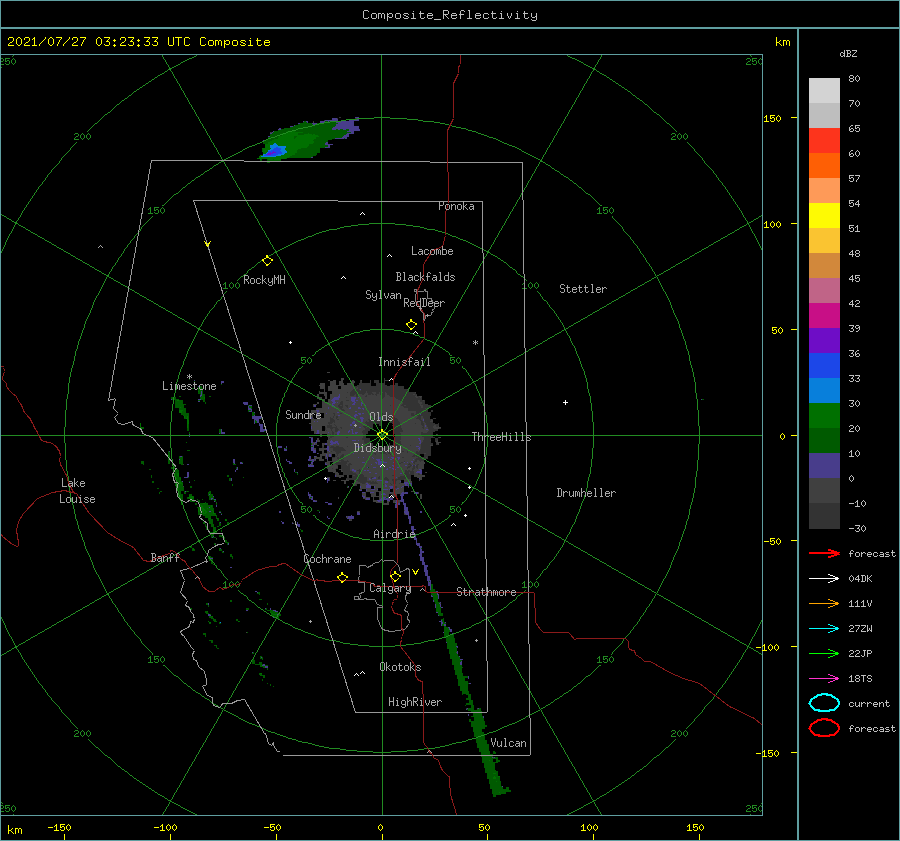
Task: Click the white 04DK arrow icon
Action: pos(824,578)
